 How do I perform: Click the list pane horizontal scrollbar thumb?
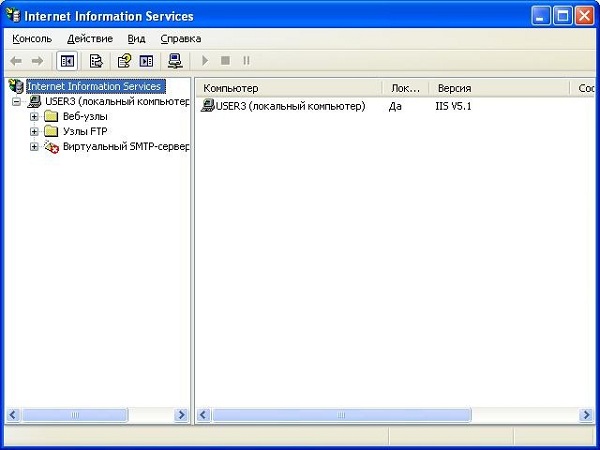342,415
